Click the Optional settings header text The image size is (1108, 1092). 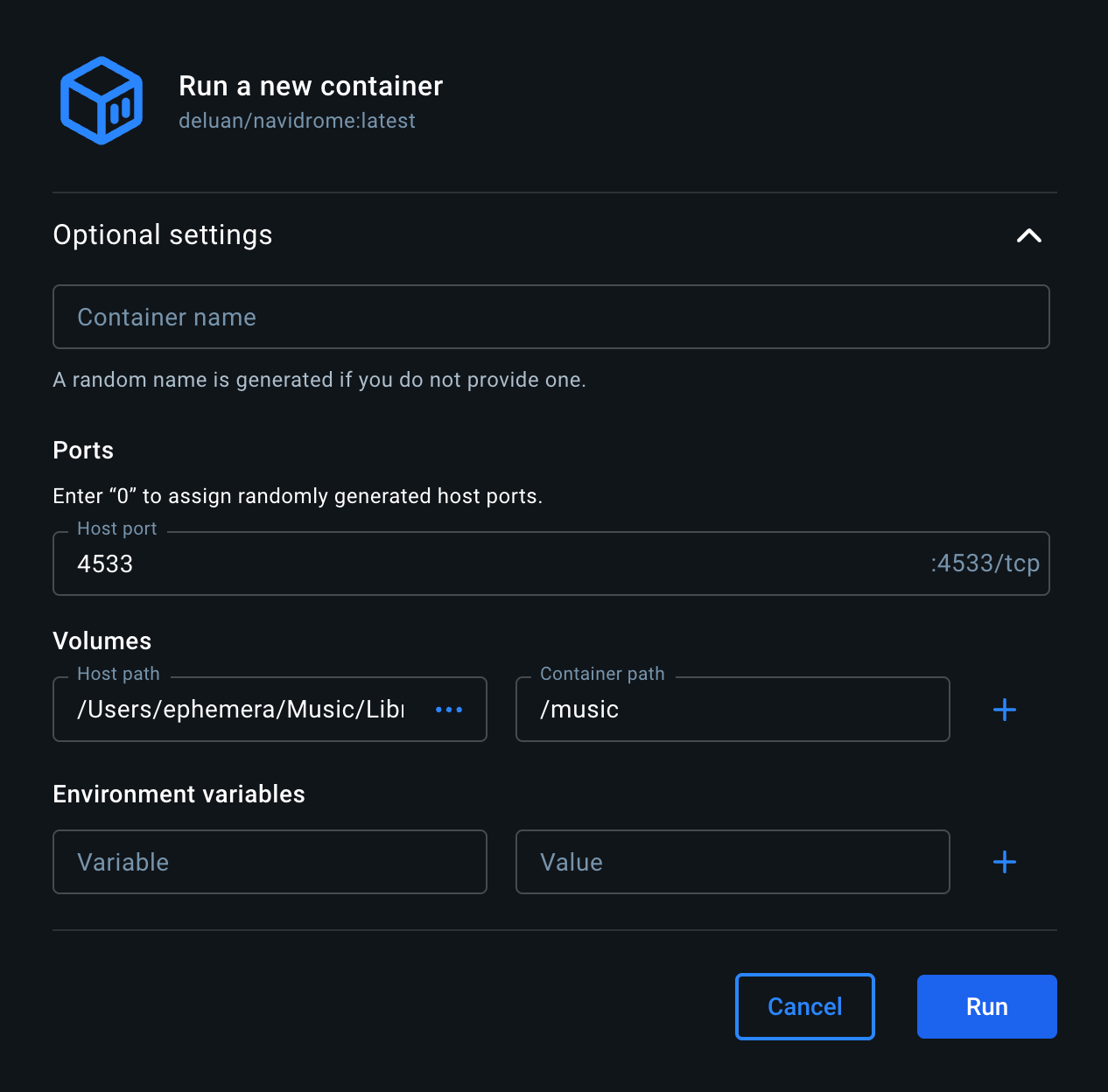163,234
